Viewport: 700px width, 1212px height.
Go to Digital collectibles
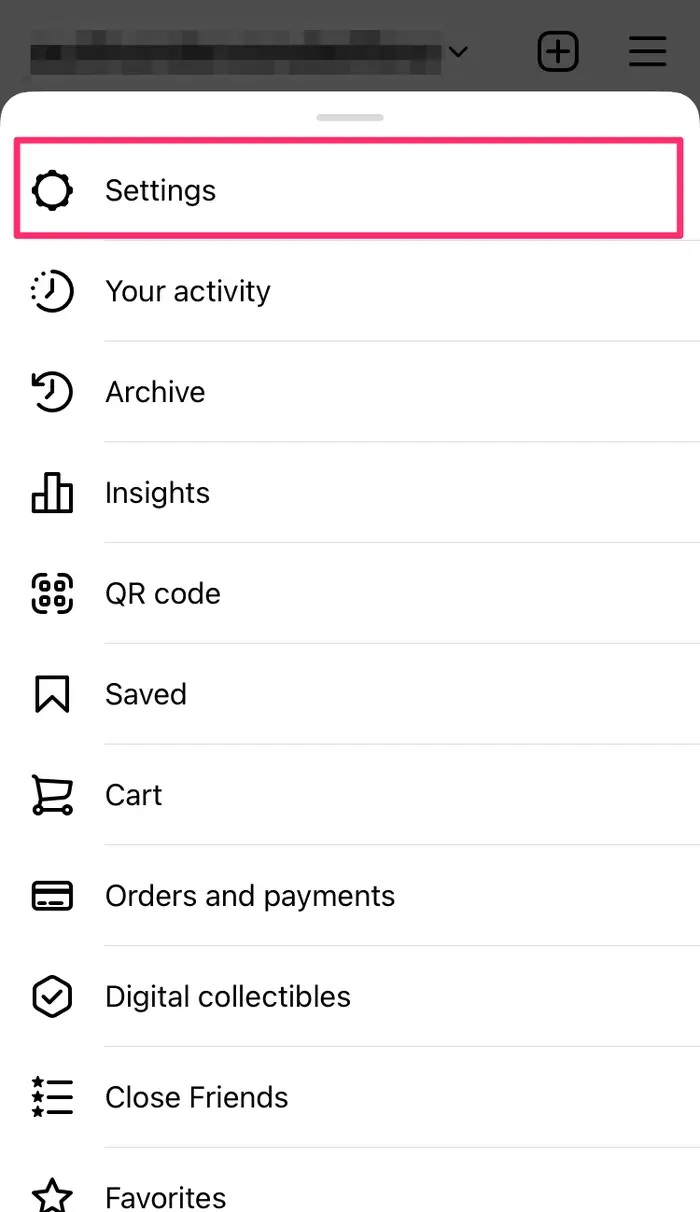(x=228, y=997)
